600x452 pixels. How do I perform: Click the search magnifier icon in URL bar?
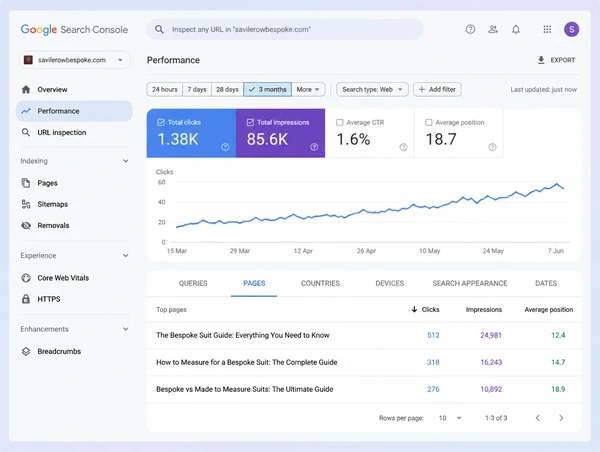click(159, 29)
